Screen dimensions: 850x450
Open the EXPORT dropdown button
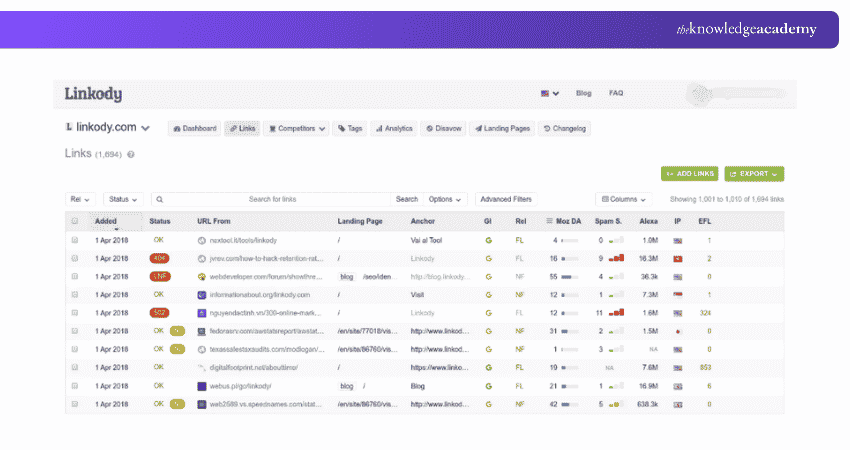pos(754,173)
